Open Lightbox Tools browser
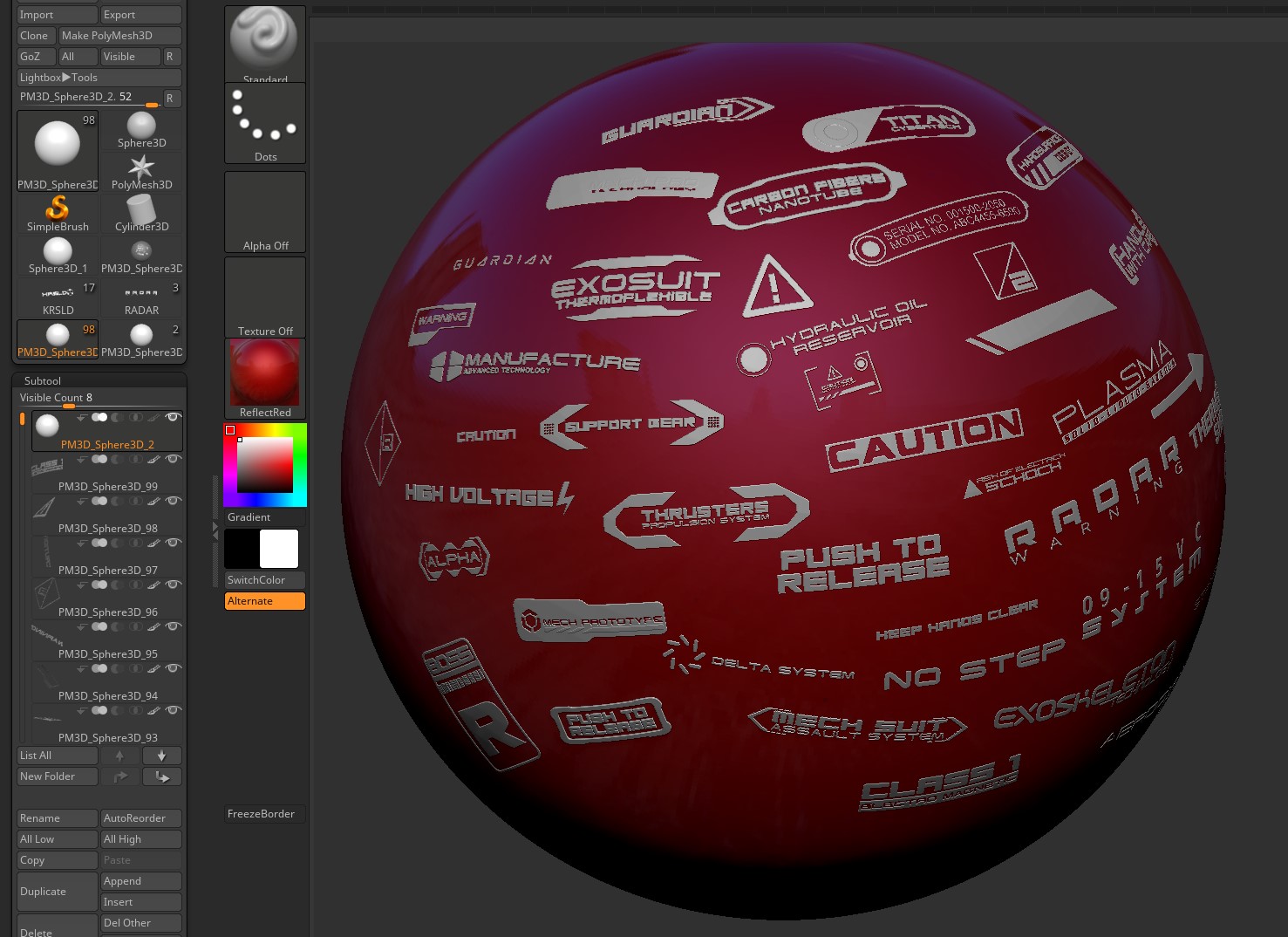 click(99, 78)
